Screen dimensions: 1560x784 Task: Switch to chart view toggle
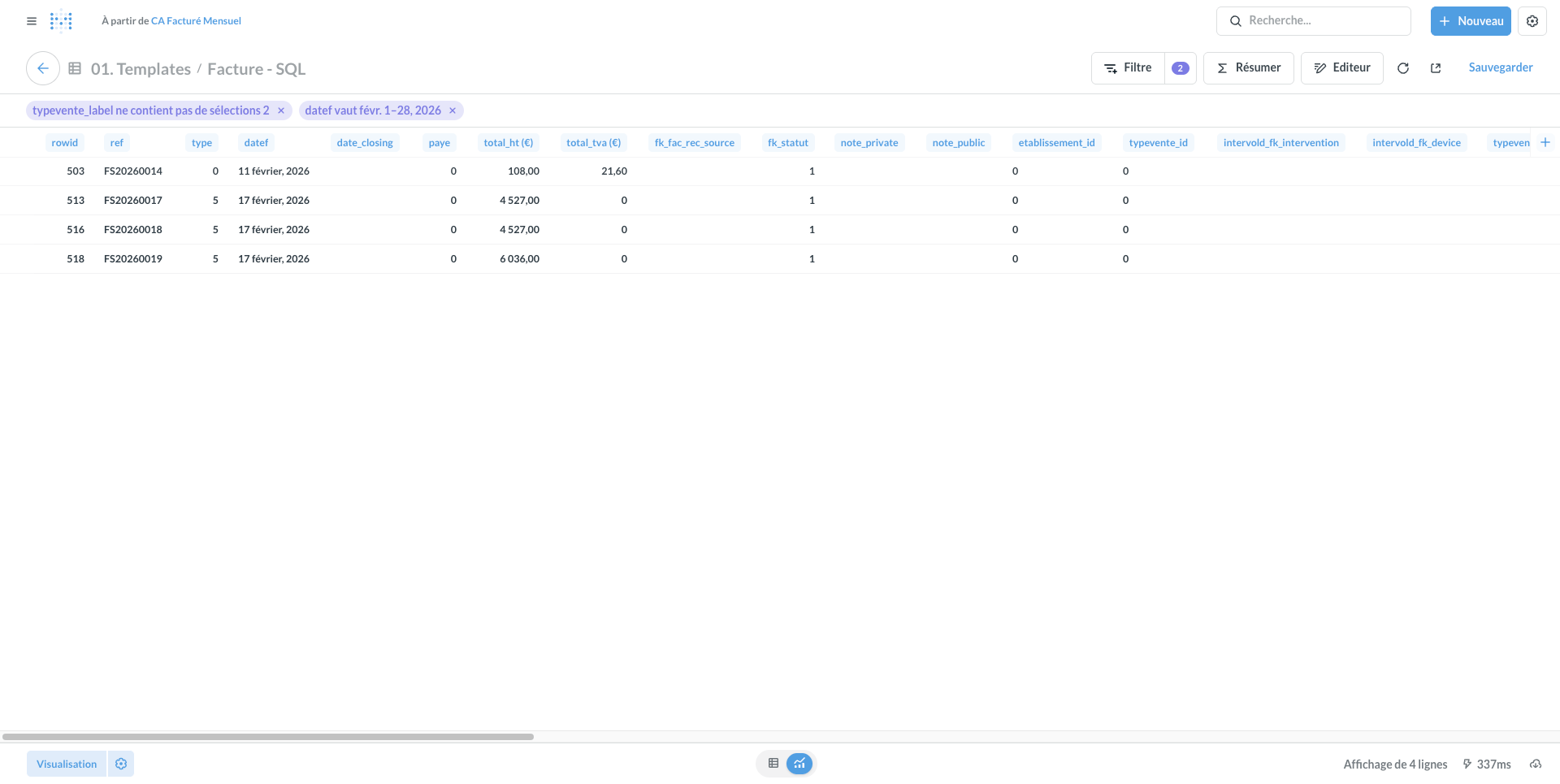click(799, 764)
